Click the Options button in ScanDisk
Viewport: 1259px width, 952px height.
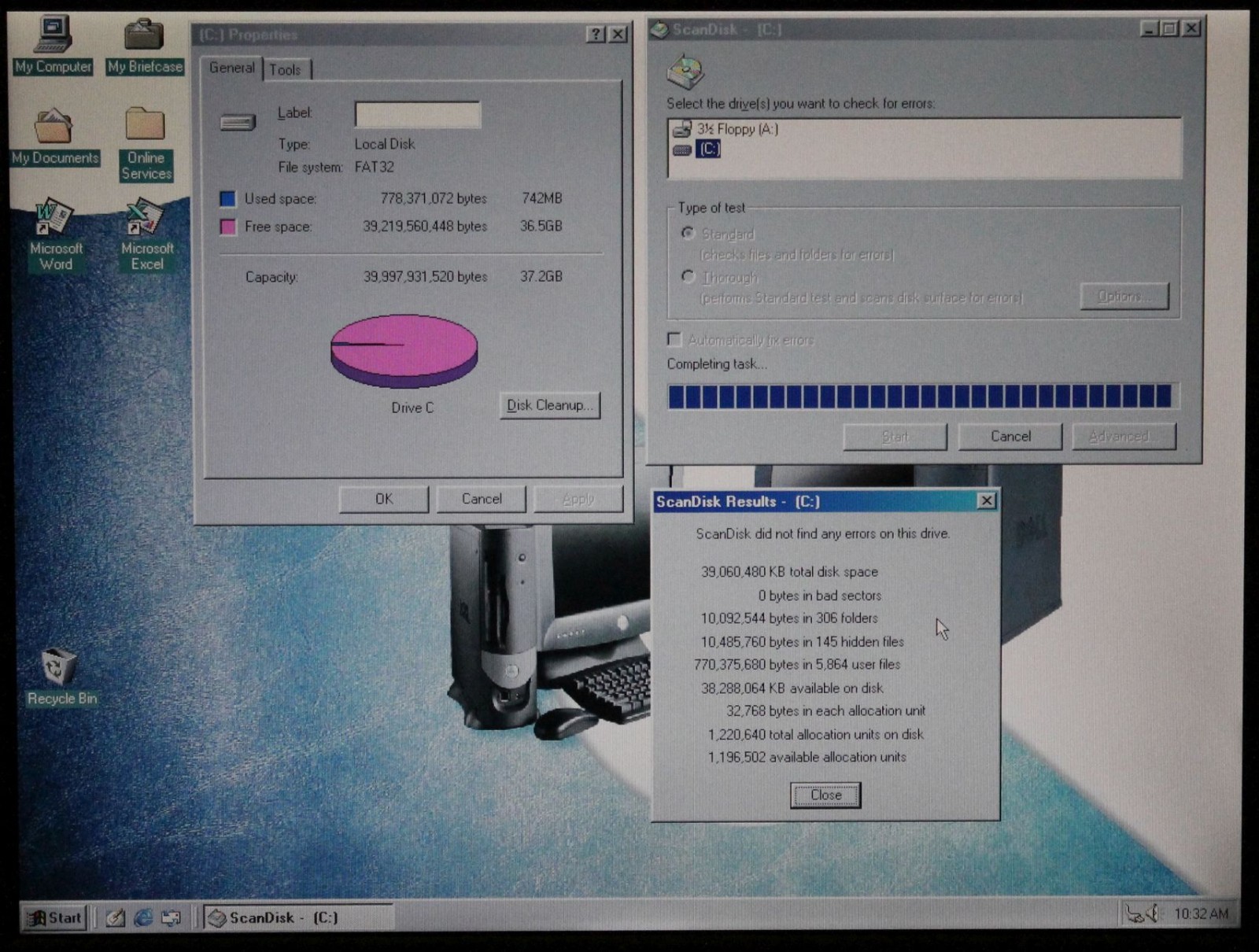tap(1124, 297)
